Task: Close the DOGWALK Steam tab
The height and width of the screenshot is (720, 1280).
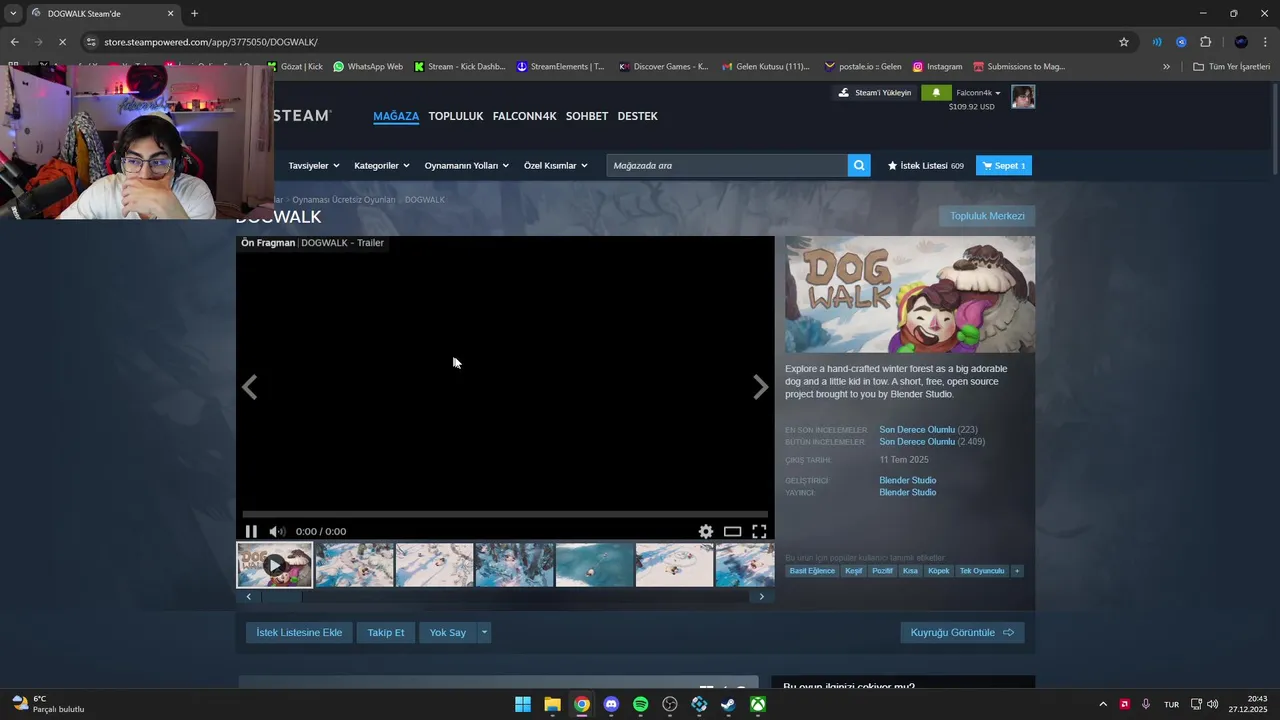Action: pos(170,14)
